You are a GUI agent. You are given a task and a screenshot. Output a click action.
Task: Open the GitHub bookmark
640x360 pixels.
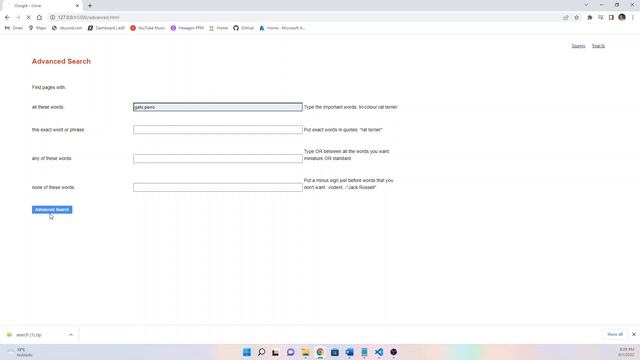pos(244,28)
